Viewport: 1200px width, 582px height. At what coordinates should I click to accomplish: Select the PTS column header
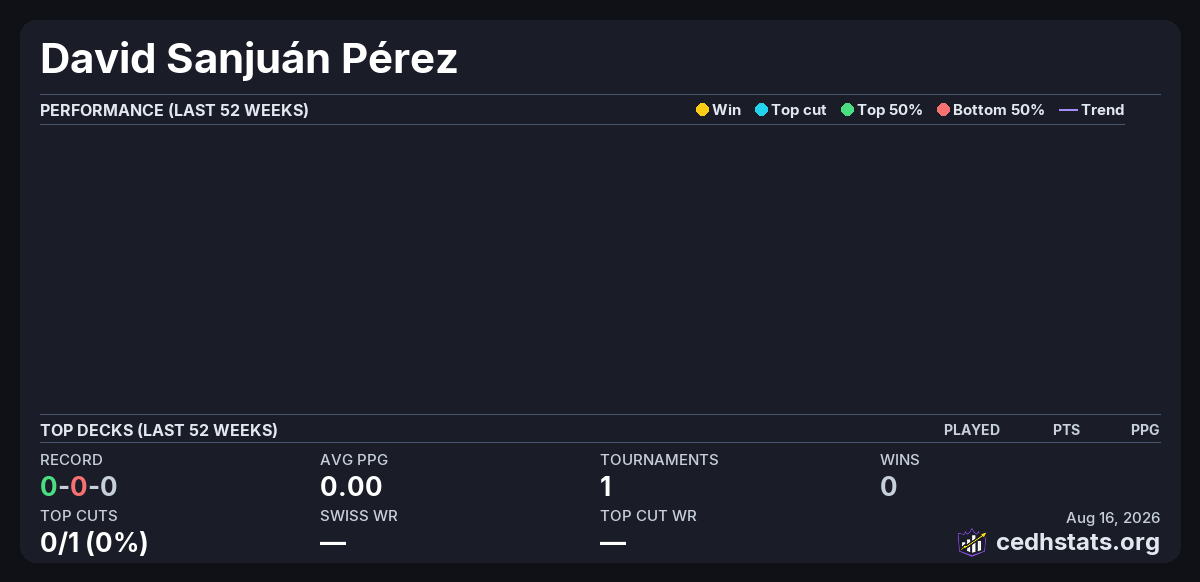click(1066, 430)
